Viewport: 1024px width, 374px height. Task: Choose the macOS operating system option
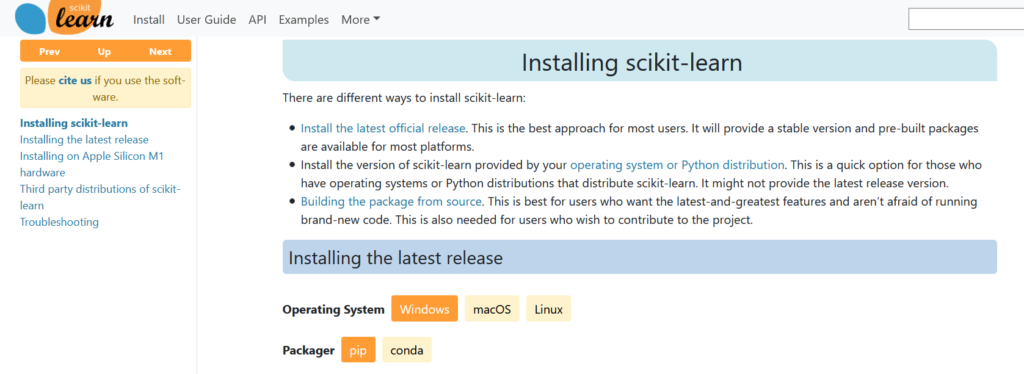(x=492, y=309)
